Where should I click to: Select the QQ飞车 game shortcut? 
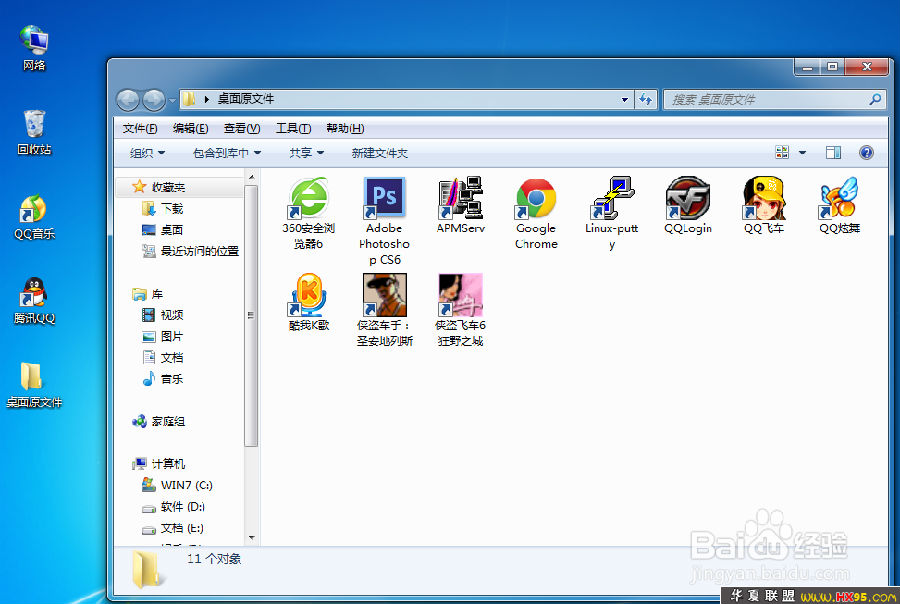pos(764,198)
